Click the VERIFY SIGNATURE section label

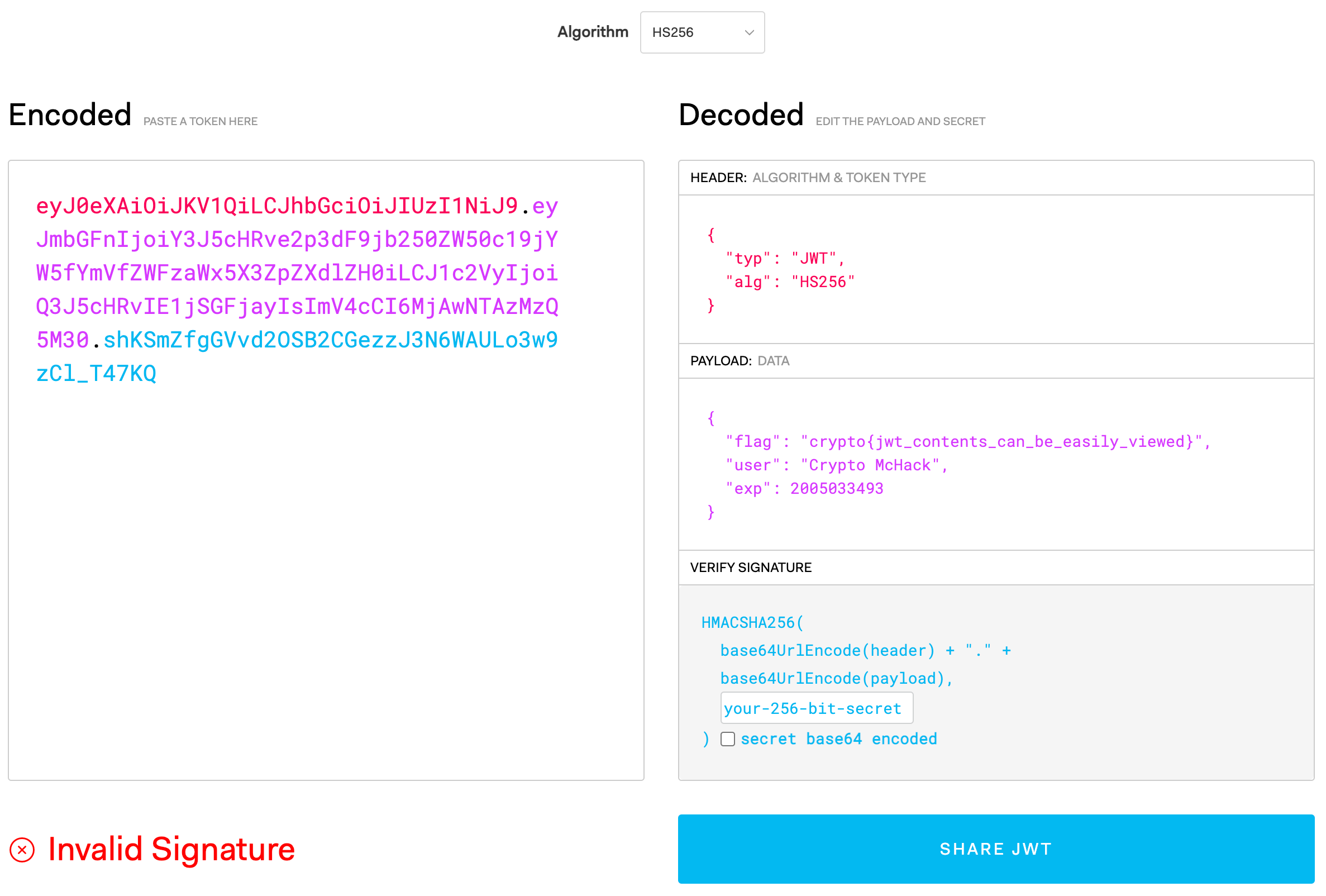750,568
